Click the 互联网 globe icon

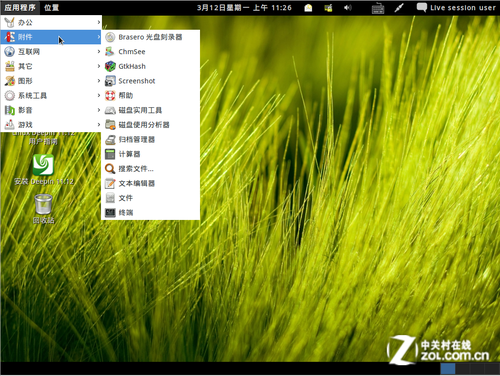tap(10, 52)
